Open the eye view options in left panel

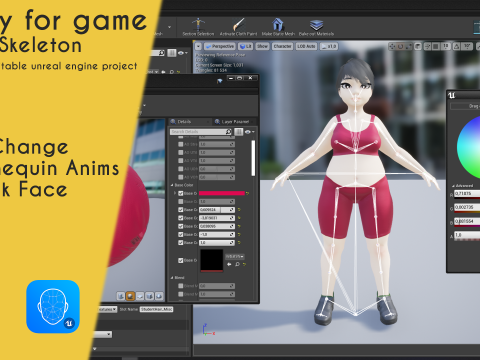tap(183, 53)
